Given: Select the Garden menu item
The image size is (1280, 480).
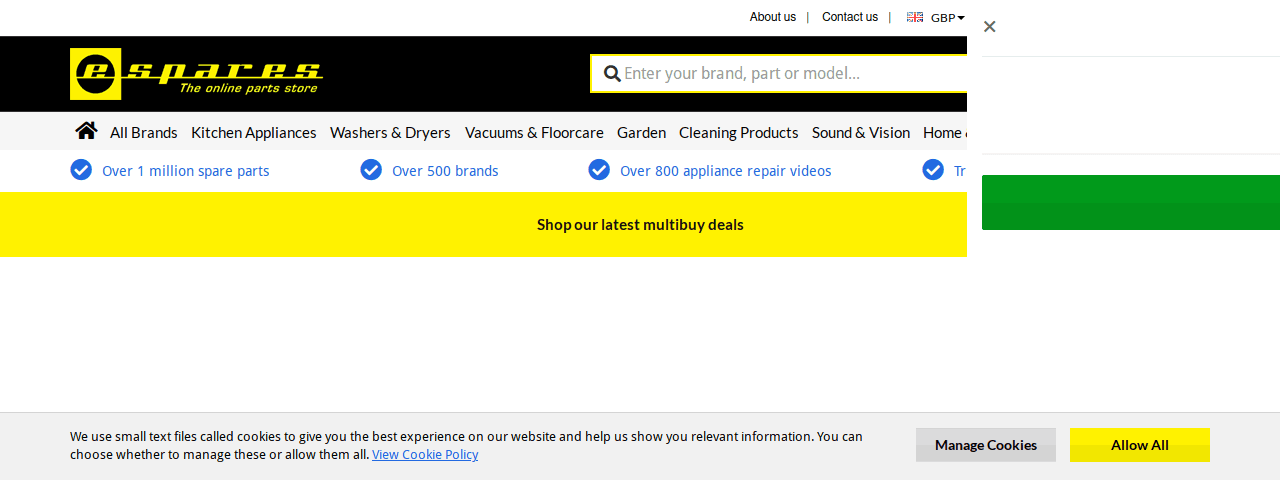Looking at the screenshot, I should pos(641,132).
